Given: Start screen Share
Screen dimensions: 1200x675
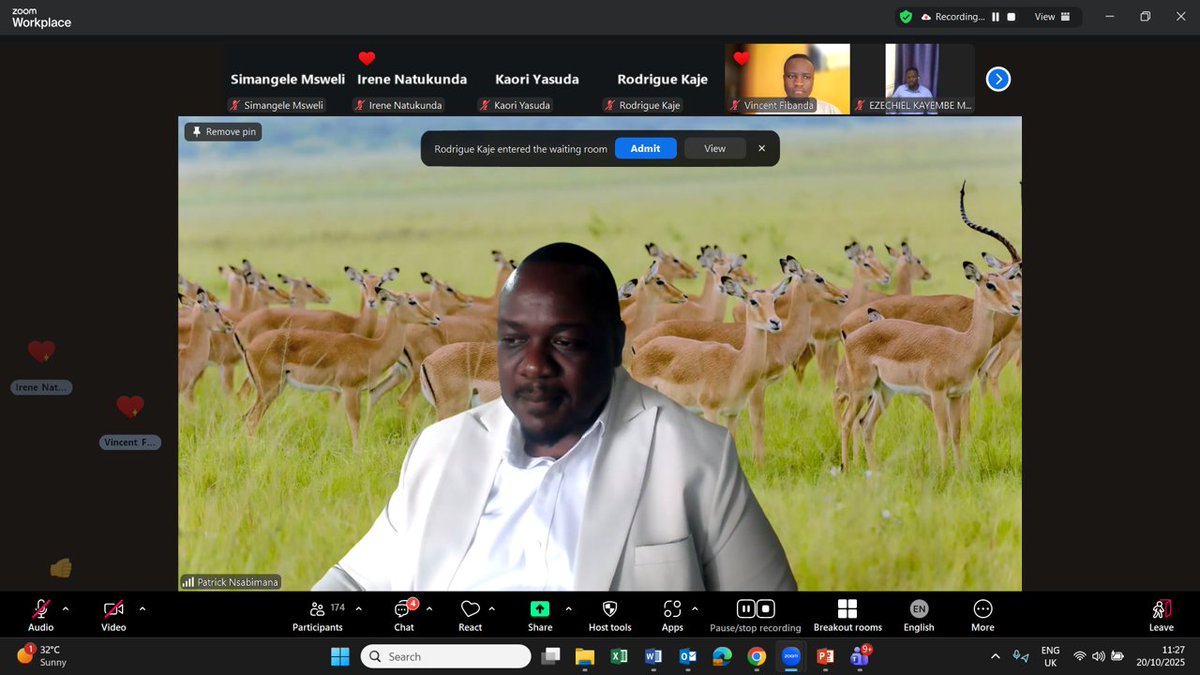Looking at the screenshot, I should click(539, 610).
